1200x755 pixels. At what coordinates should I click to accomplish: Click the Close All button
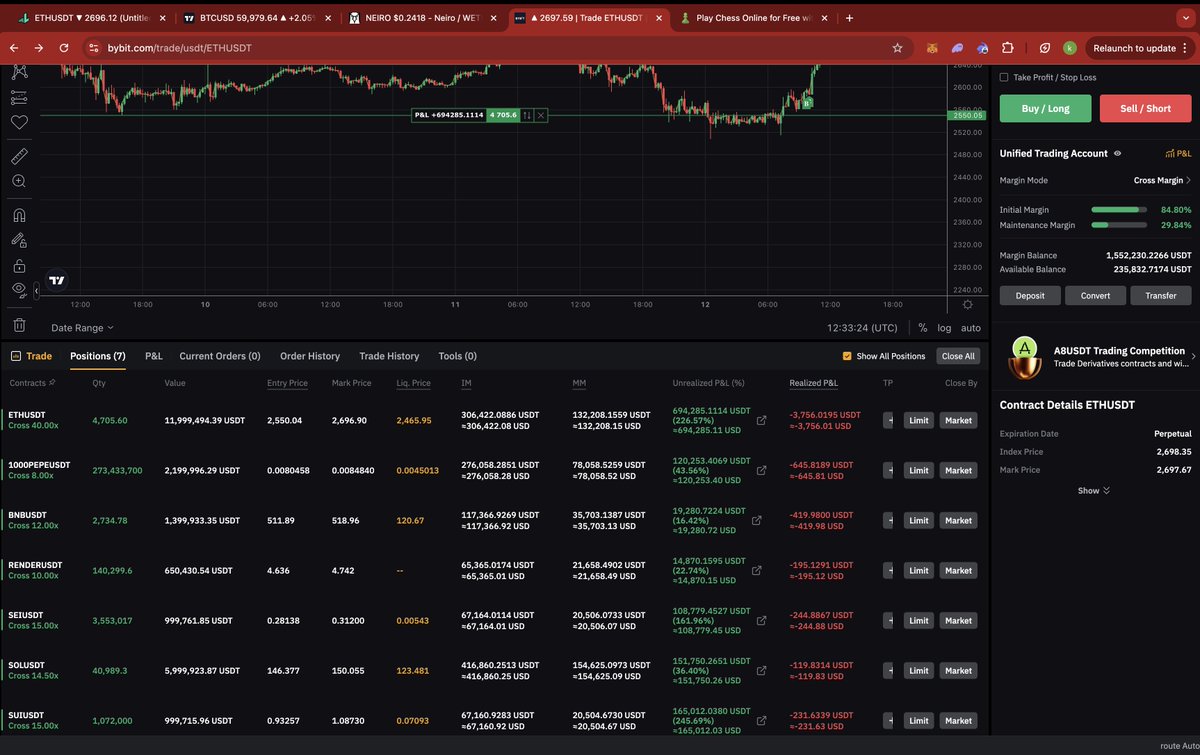(958, 356)
